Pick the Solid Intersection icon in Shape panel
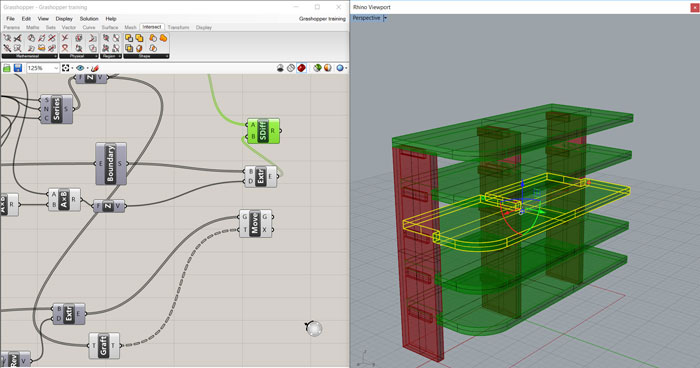 click(x=129, y=48)
